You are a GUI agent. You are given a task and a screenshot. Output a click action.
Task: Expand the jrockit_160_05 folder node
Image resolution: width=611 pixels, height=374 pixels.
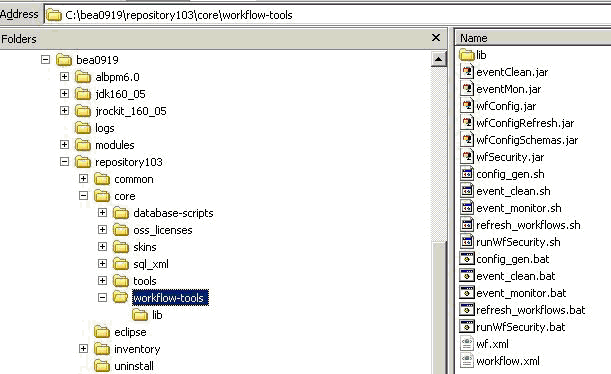click(65, 111)
